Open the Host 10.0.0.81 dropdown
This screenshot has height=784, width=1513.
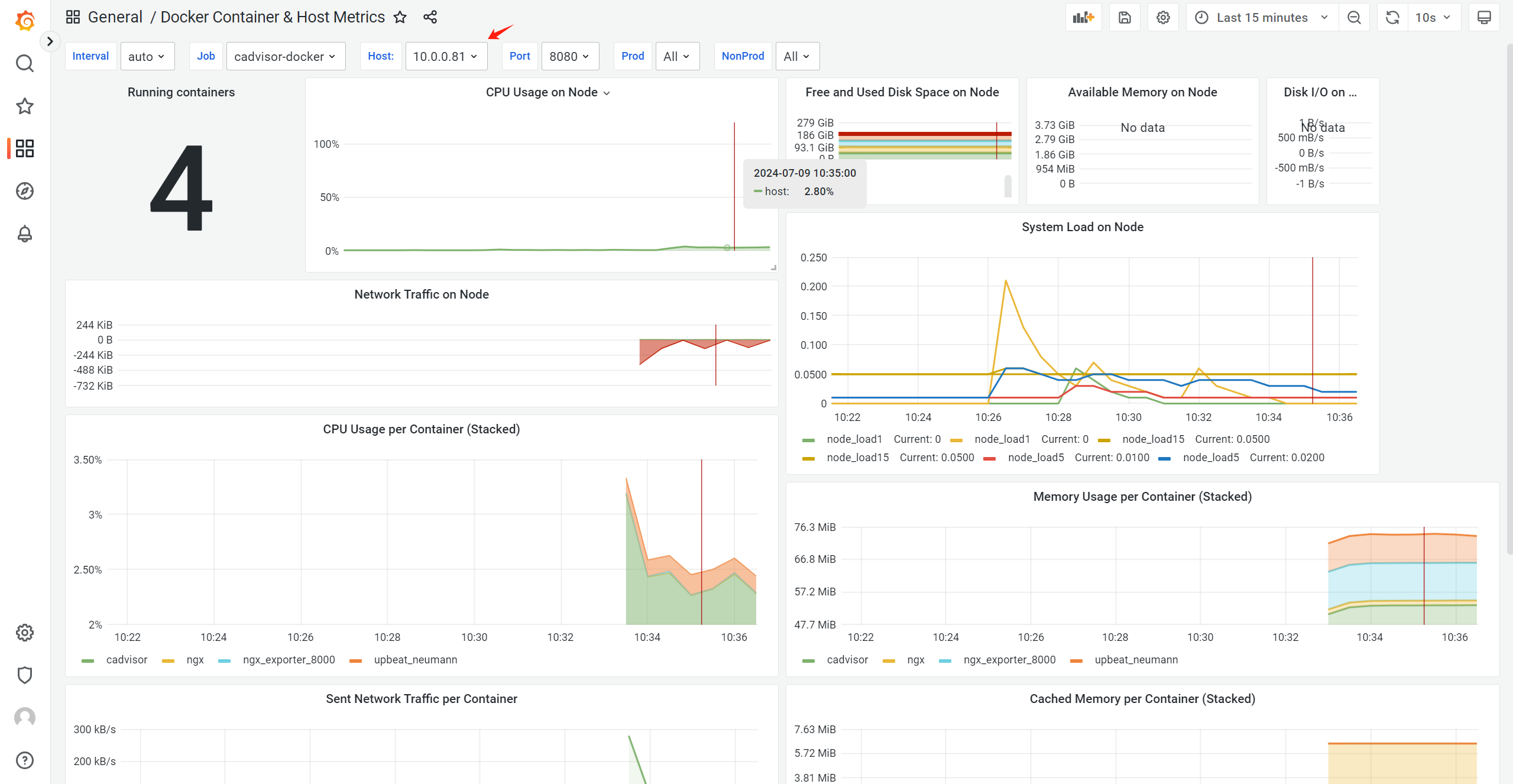(x=446, y=56)
